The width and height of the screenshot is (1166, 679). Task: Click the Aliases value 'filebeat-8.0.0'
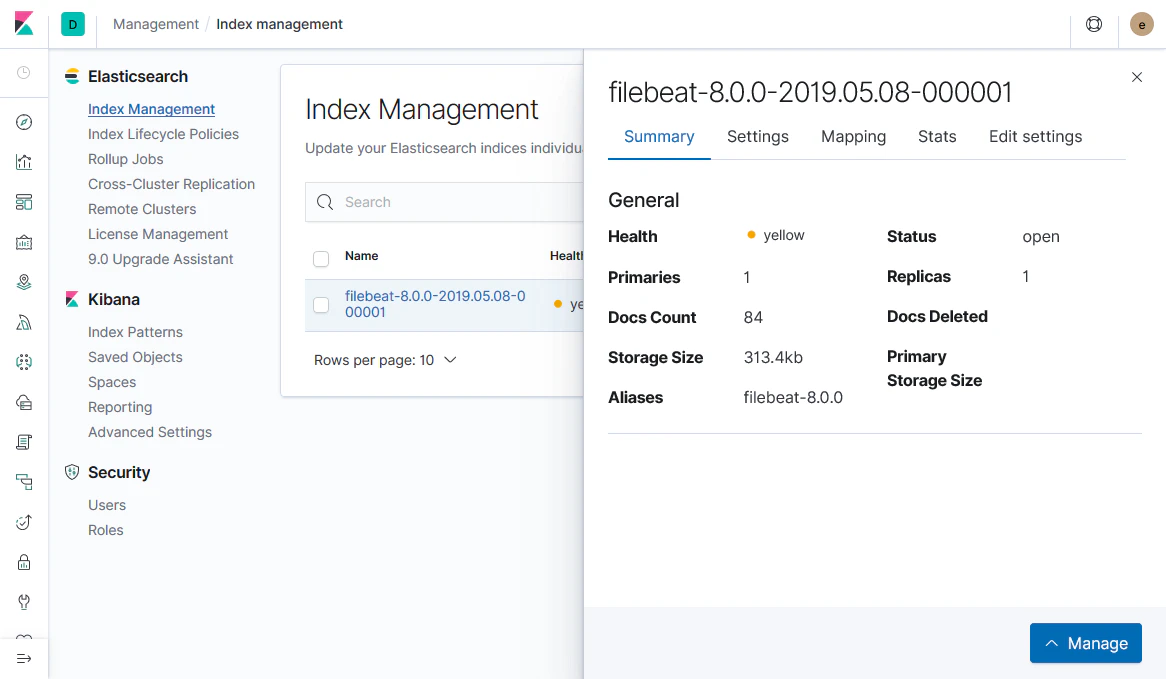[x=793, y=398]
